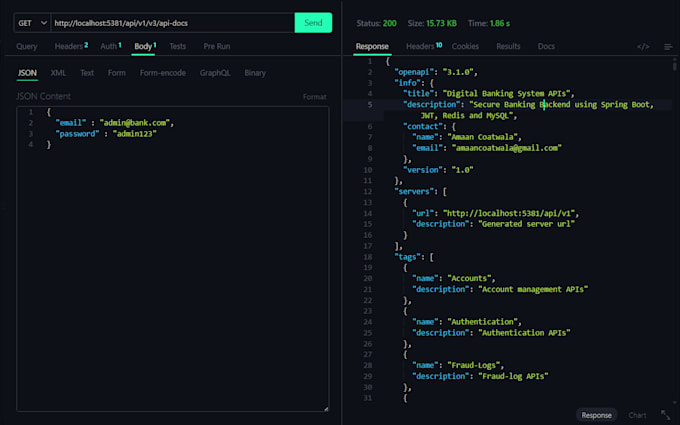Select the Text body type
This screenshot has height=425, width=680.
(x=87, y=73)
